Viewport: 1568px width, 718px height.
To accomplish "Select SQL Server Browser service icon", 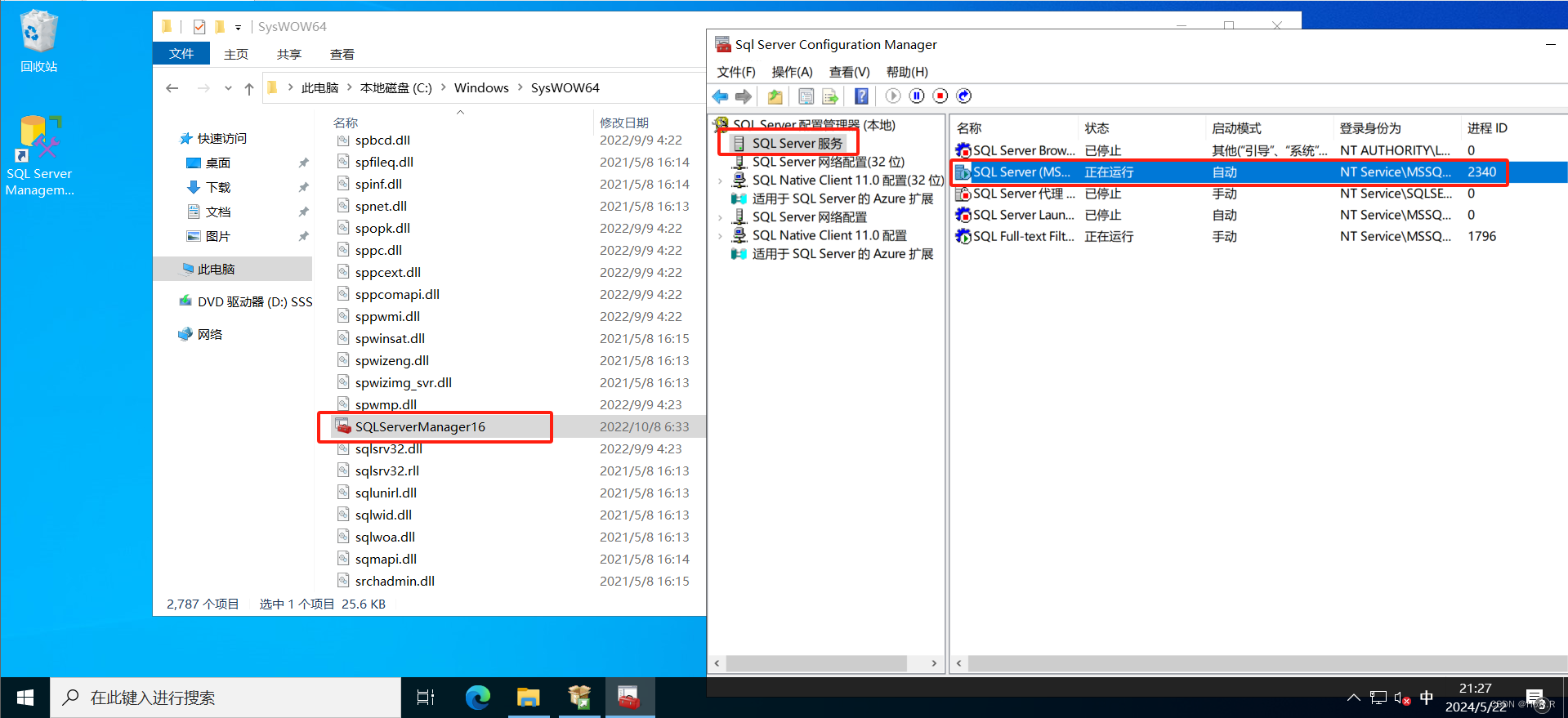I will (963, 150).
